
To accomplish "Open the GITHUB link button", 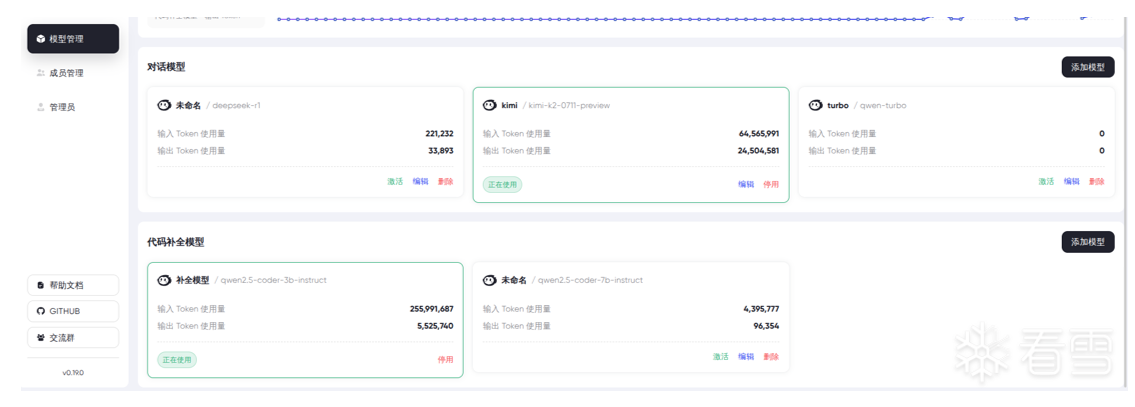I will (x=73, y=311).
